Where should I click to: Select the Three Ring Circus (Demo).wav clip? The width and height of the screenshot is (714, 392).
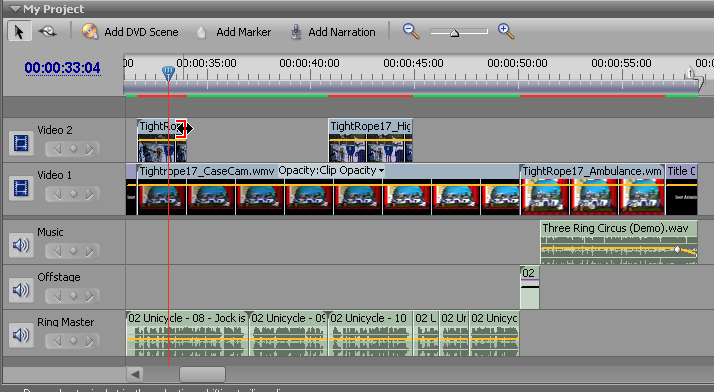click(619, 243)
